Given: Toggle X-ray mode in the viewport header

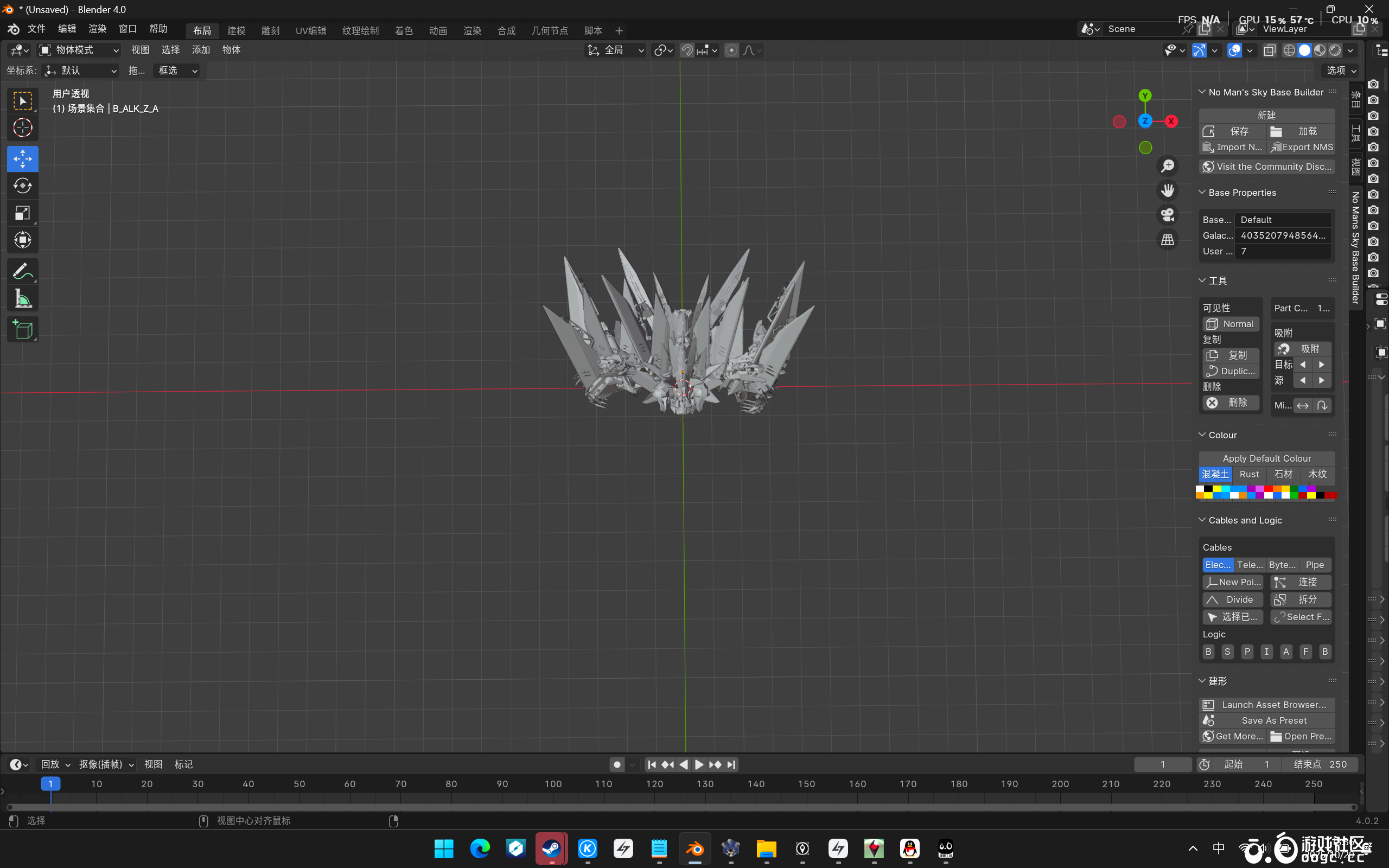Looking at the screenshot, I should coord(1270,50).
